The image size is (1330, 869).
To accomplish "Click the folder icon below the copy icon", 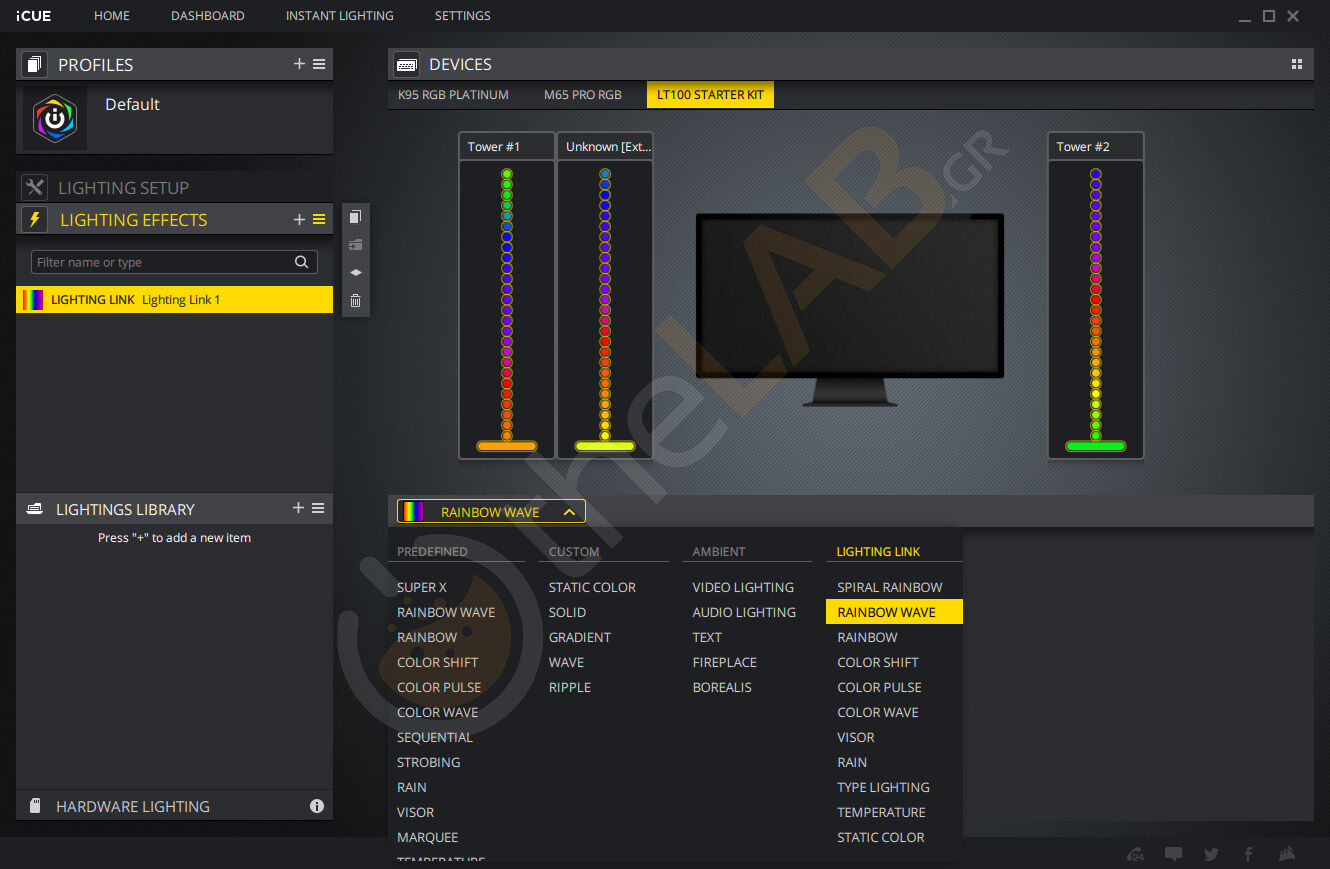I will pos(355,245).
